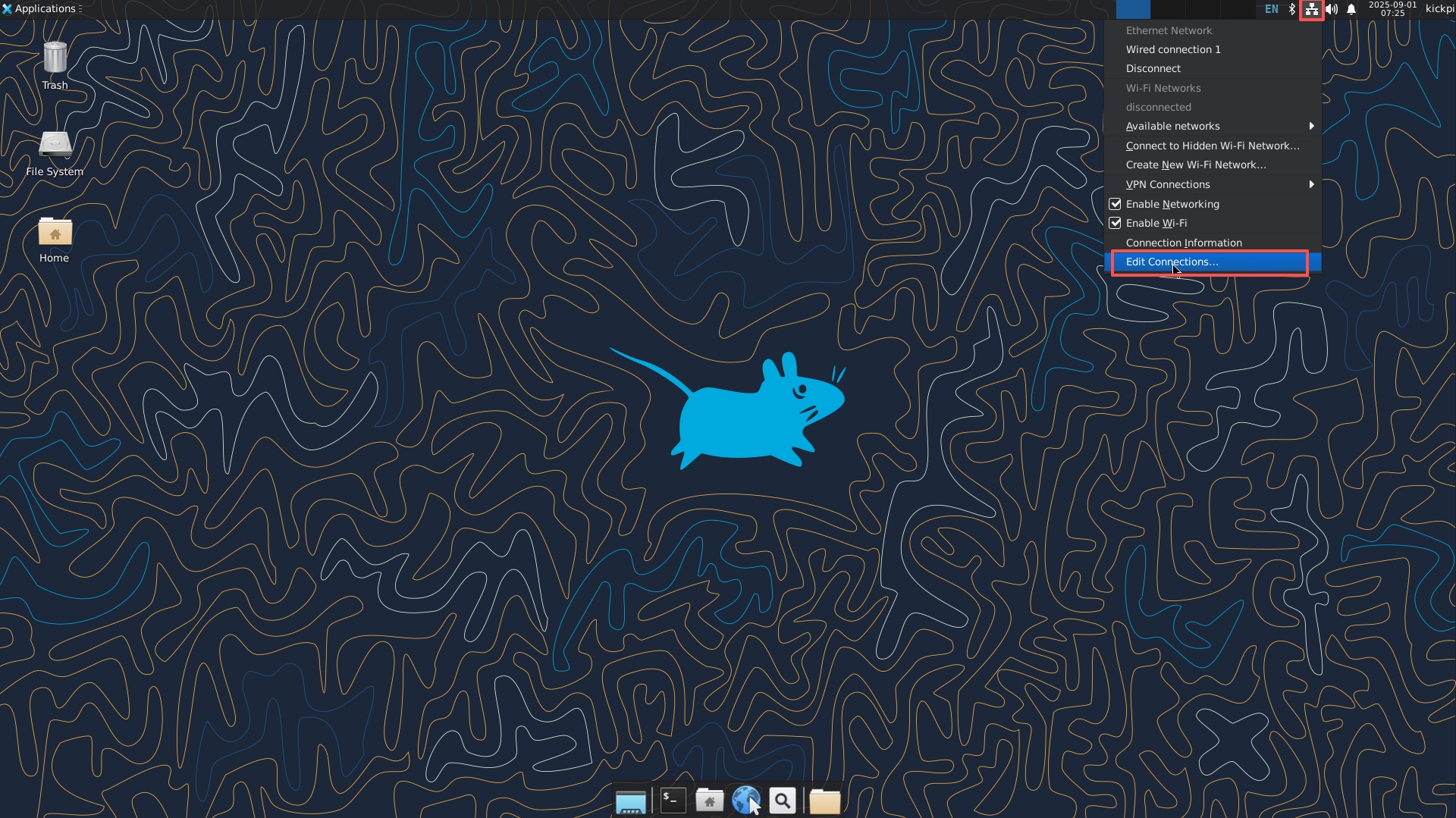Uncheck the Enable Networking checkbox

[1115, 204]
